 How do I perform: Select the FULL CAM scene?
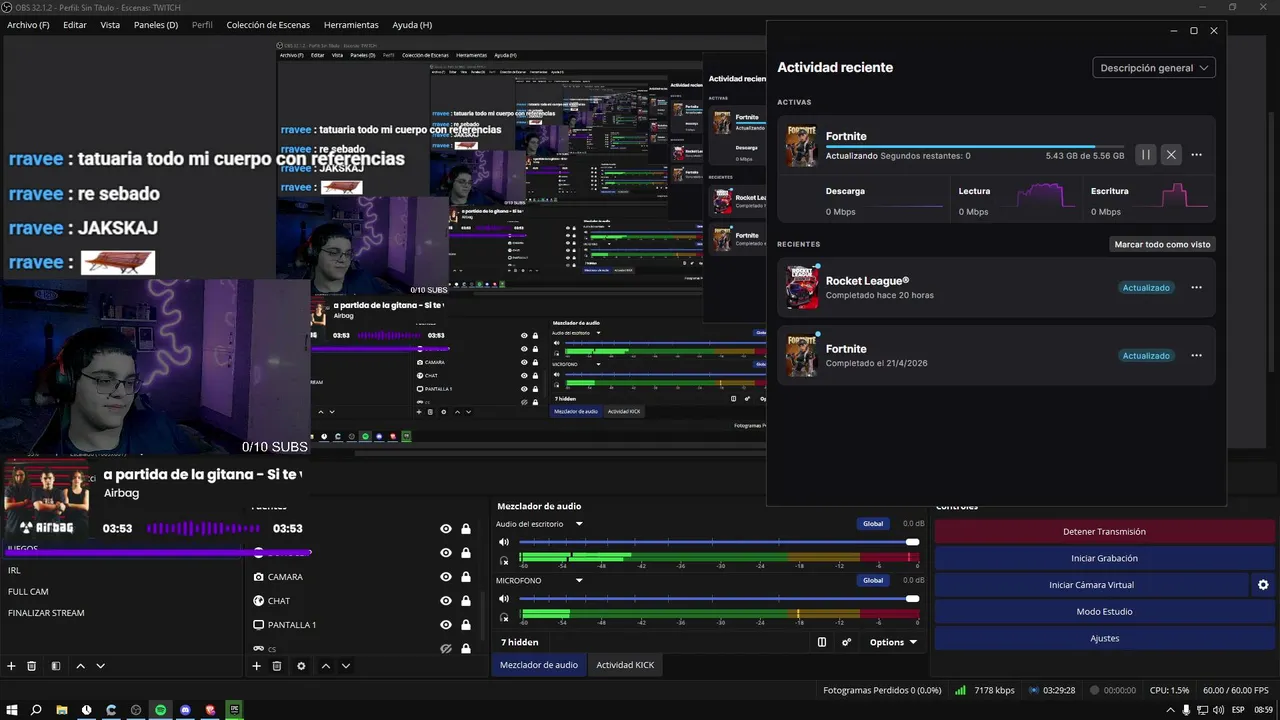pos(28,592)
